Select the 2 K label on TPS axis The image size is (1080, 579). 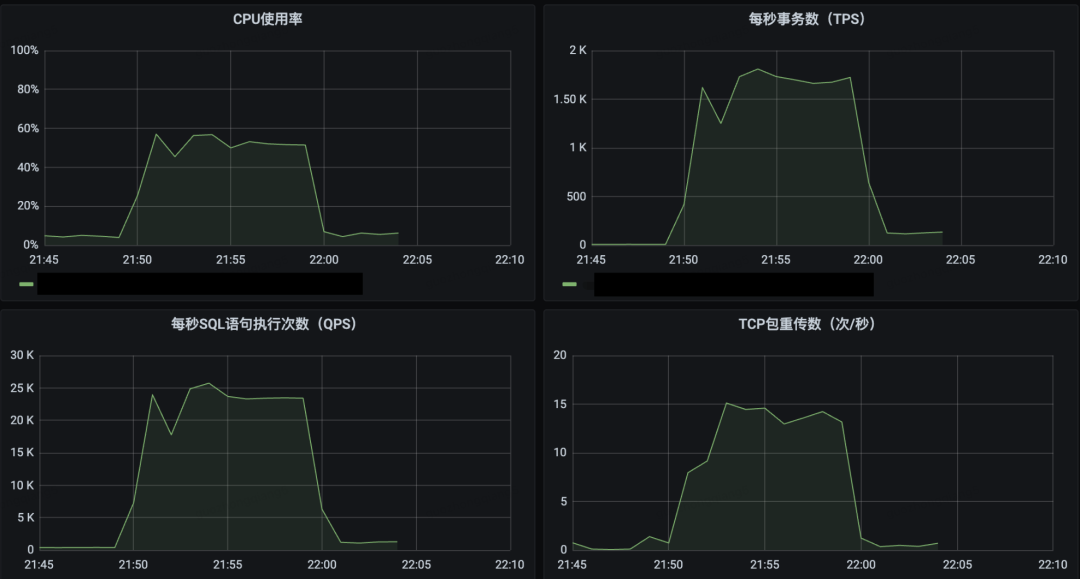(x=578, y=50)
